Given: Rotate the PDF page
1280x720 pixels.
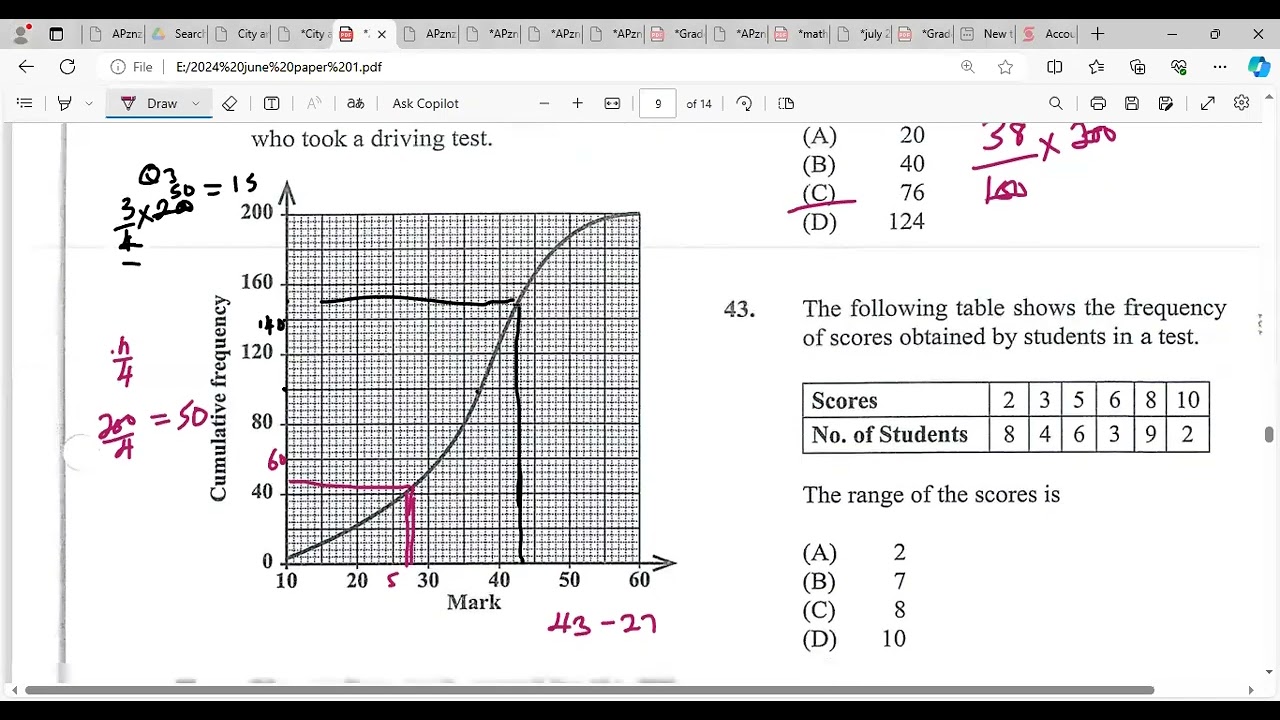Looking at the screenshot, I should point(744,103).
